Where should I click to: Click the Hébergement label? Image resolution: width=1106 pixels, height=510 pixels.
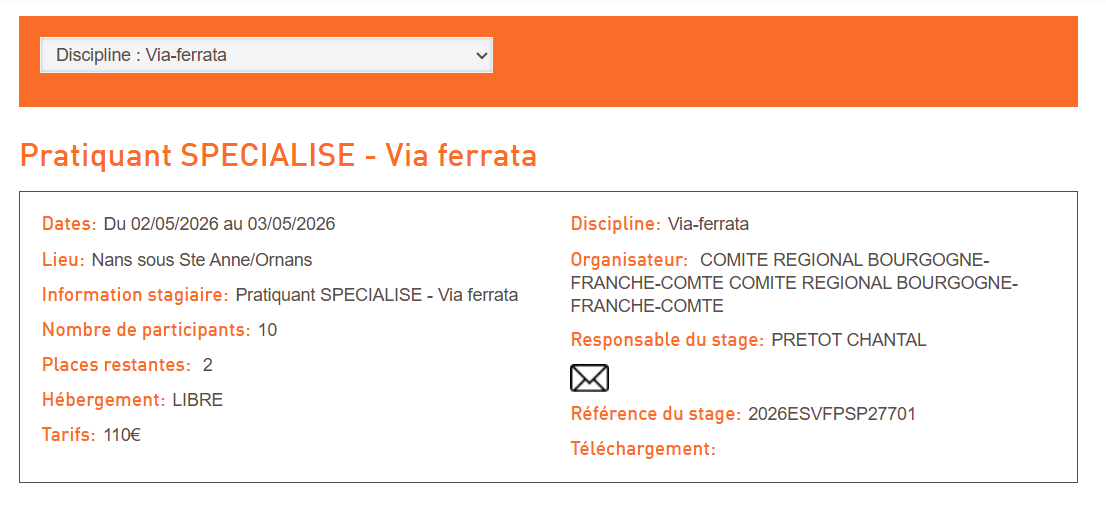click(x=103, y=400)
